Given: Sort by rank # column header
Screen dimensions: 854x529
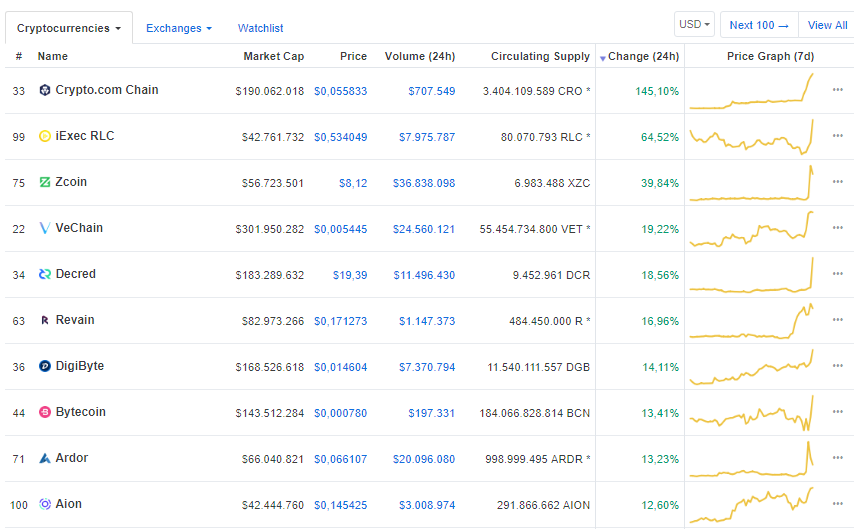Looking at the screenshot, I should (x=19, y=56).
